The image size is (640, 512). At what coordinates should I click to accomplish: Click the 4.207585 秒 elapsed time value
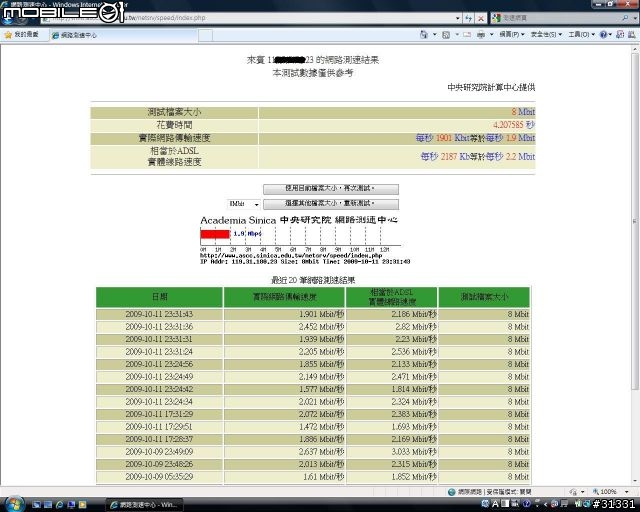pos(513,125)
